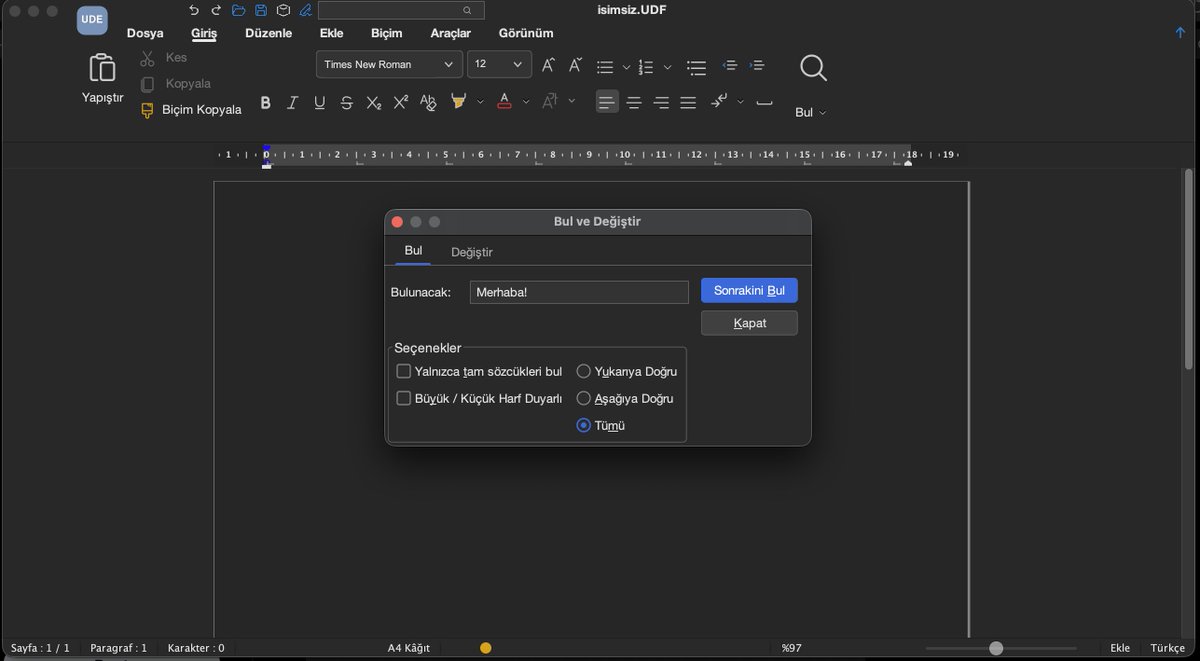Open the Araçlar ribbon tab
This screenshot has height=661, width=1200.
click(451, 33)
